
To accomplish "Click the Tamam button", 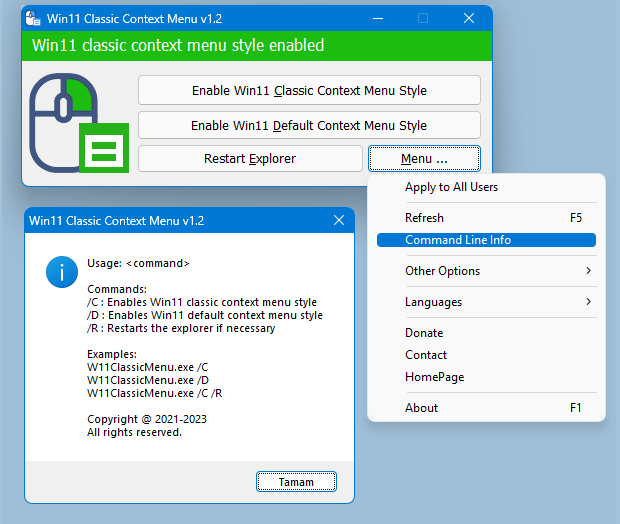I will coord(296,482).
